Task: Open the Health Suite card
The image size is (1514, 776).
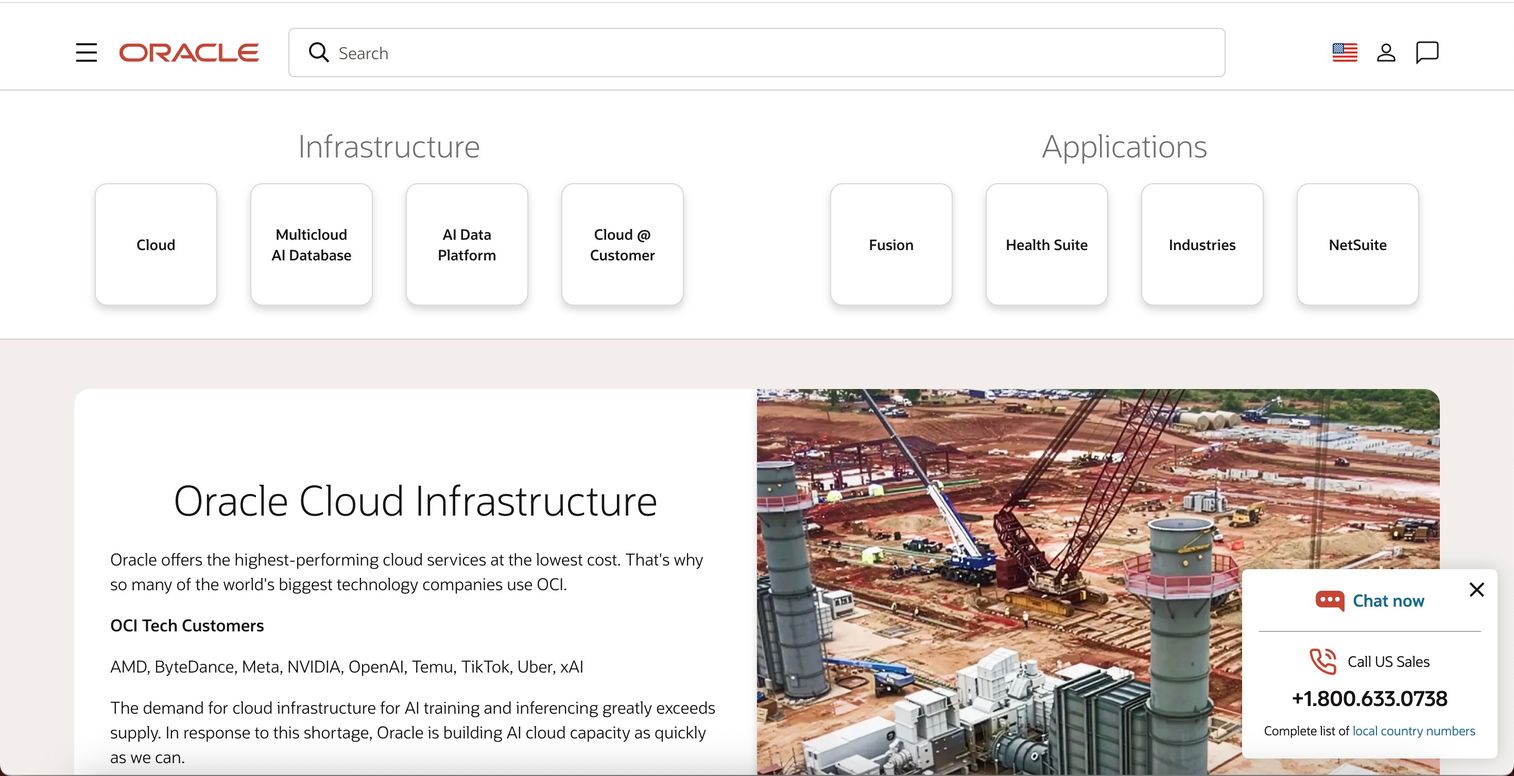Action: click(x=1047, y=245)
